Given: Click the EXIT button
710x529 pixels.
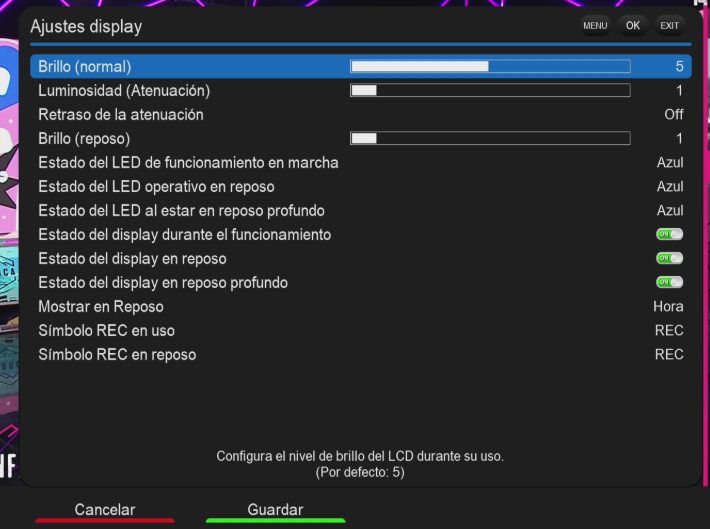Looking at the screenshot, I should point(669,26).
